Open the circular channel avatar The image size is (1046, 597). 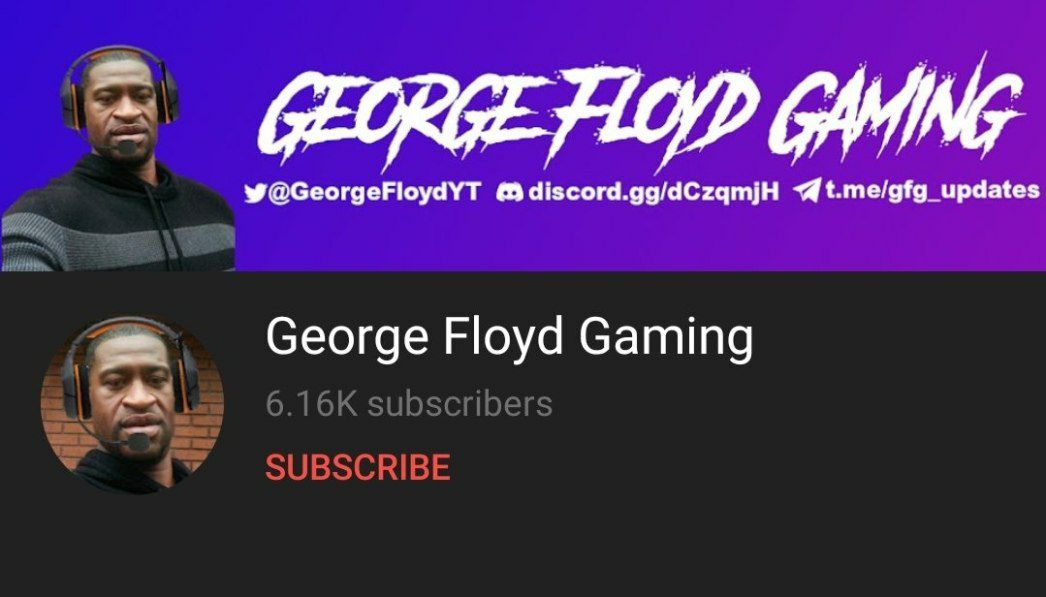coord(132,405)
